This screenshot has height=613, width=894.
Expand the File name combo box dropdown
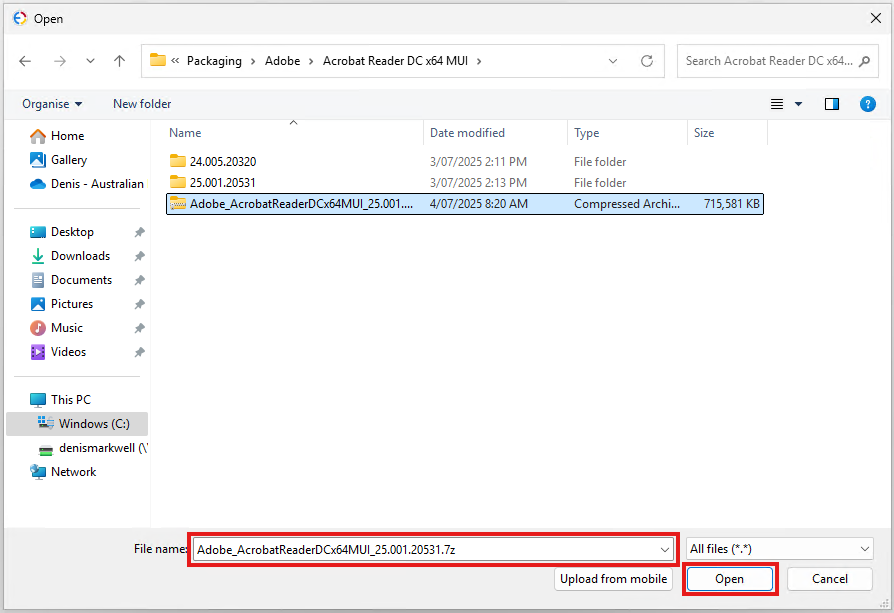point(664,549)
